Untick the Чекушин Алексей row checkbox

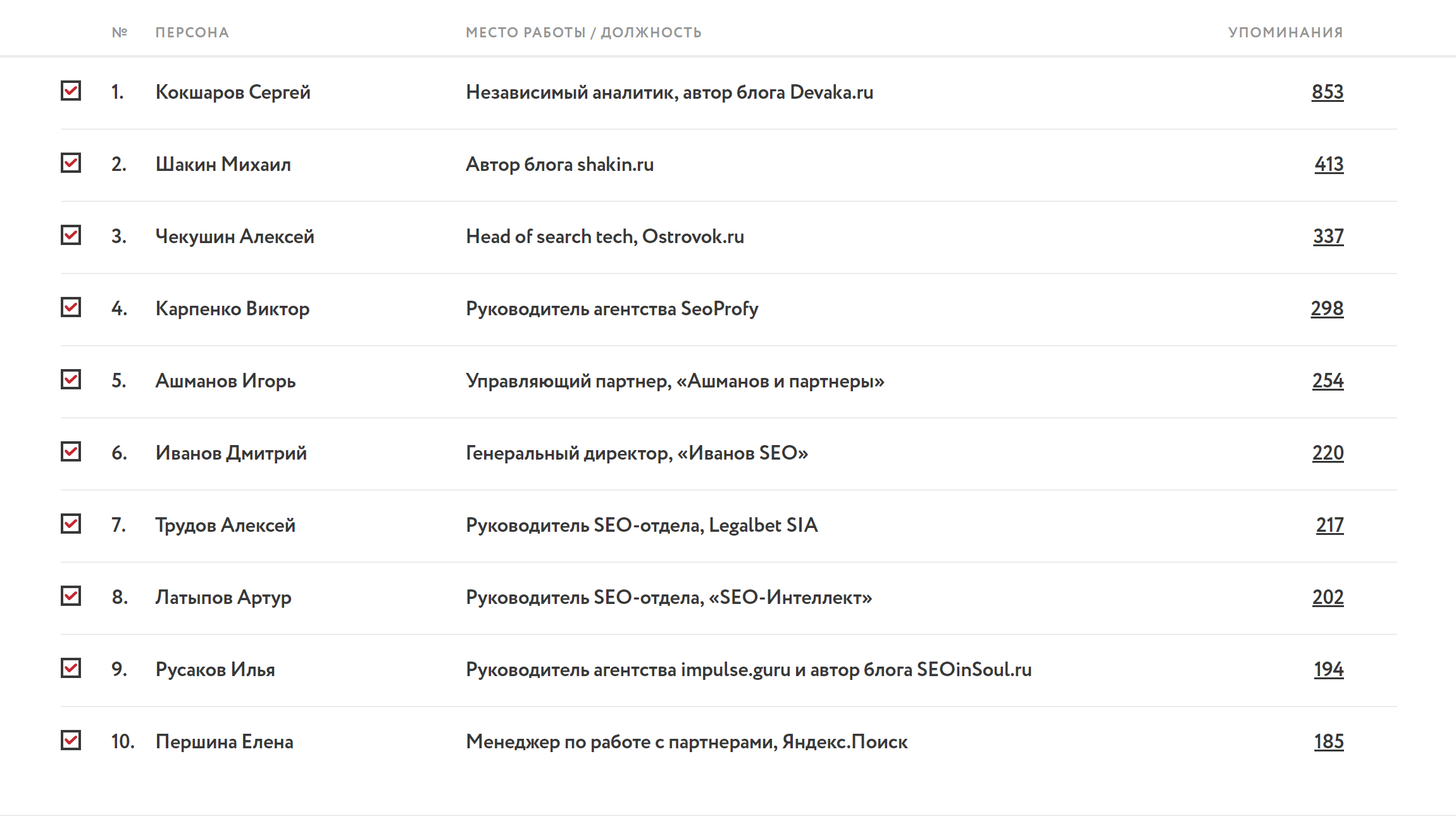pos(71,236)
